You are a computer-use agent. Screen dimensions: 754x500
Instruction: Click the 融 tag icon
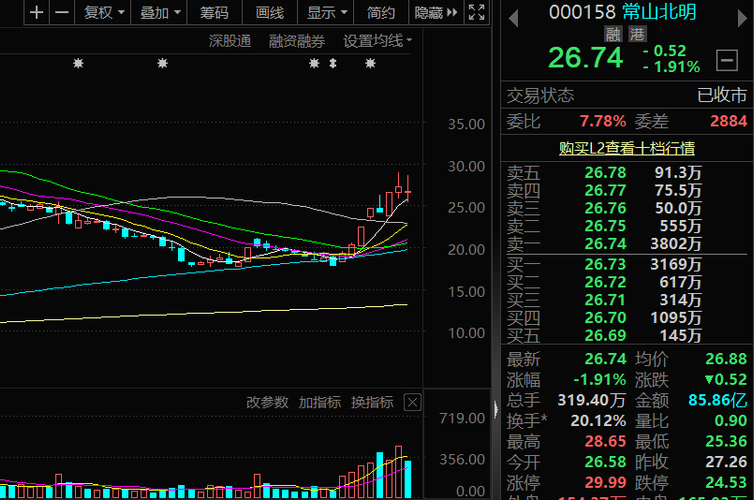pos(613,34)
